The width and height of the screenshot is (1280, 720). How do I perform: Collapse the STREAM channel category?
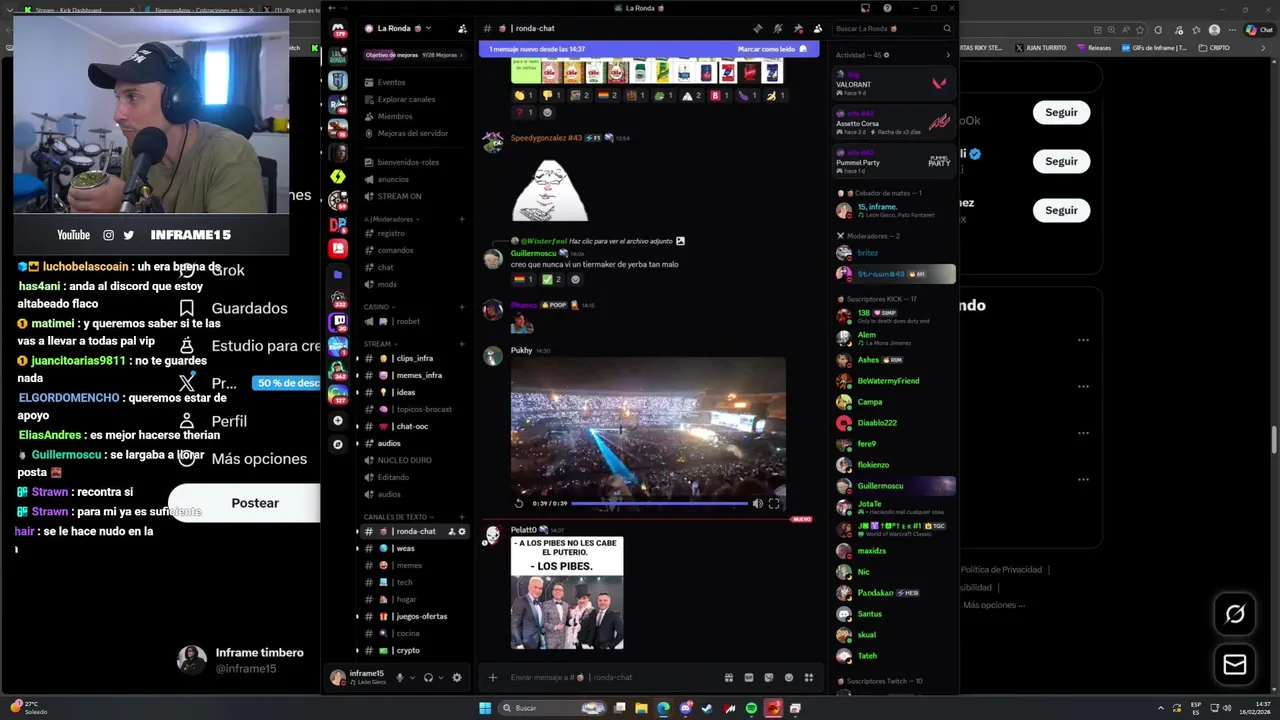click(380, 344)
